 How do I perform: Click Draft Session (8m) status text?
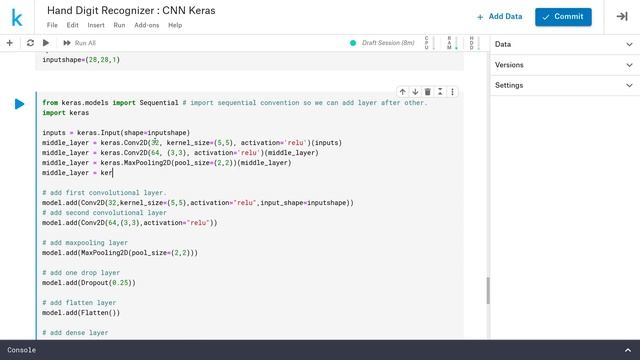point(388,43)
